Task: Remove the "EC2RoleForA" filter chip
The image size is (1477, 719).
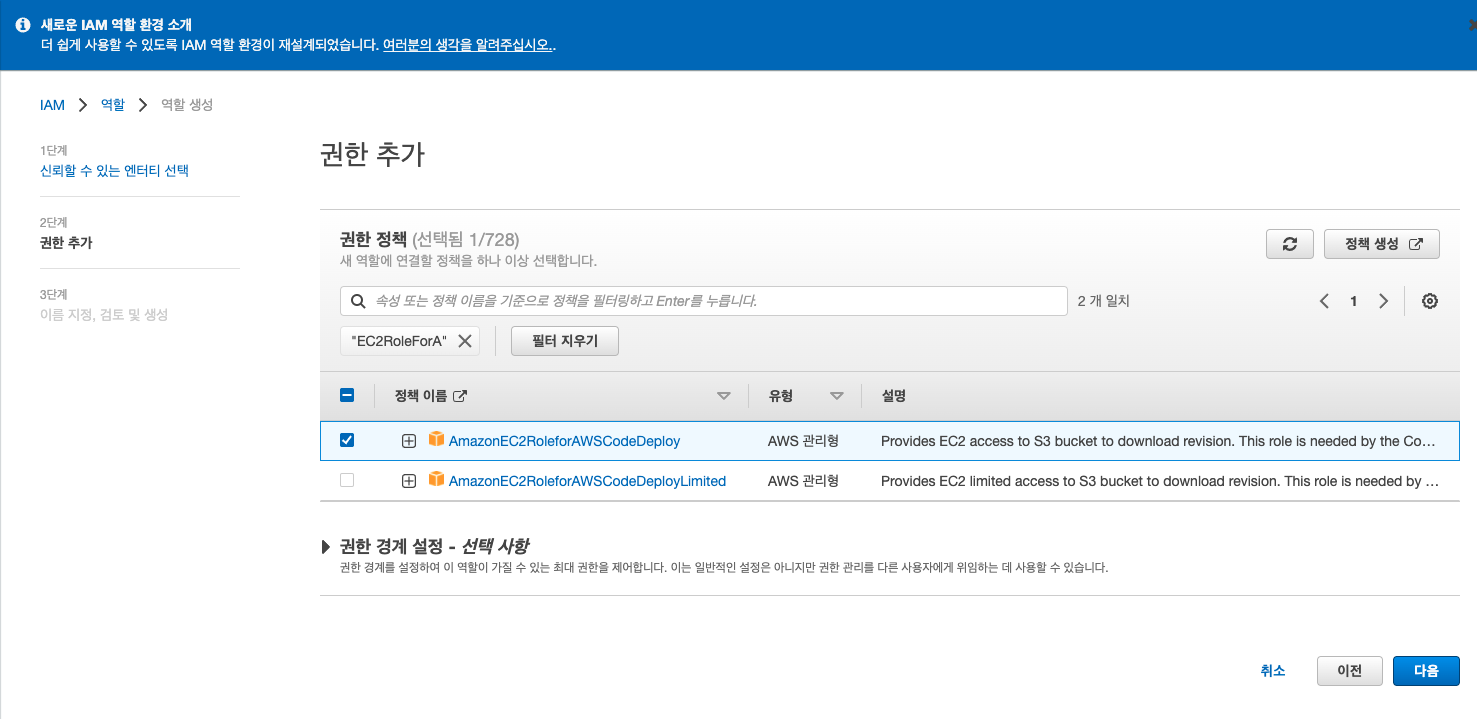Action: 465,341
